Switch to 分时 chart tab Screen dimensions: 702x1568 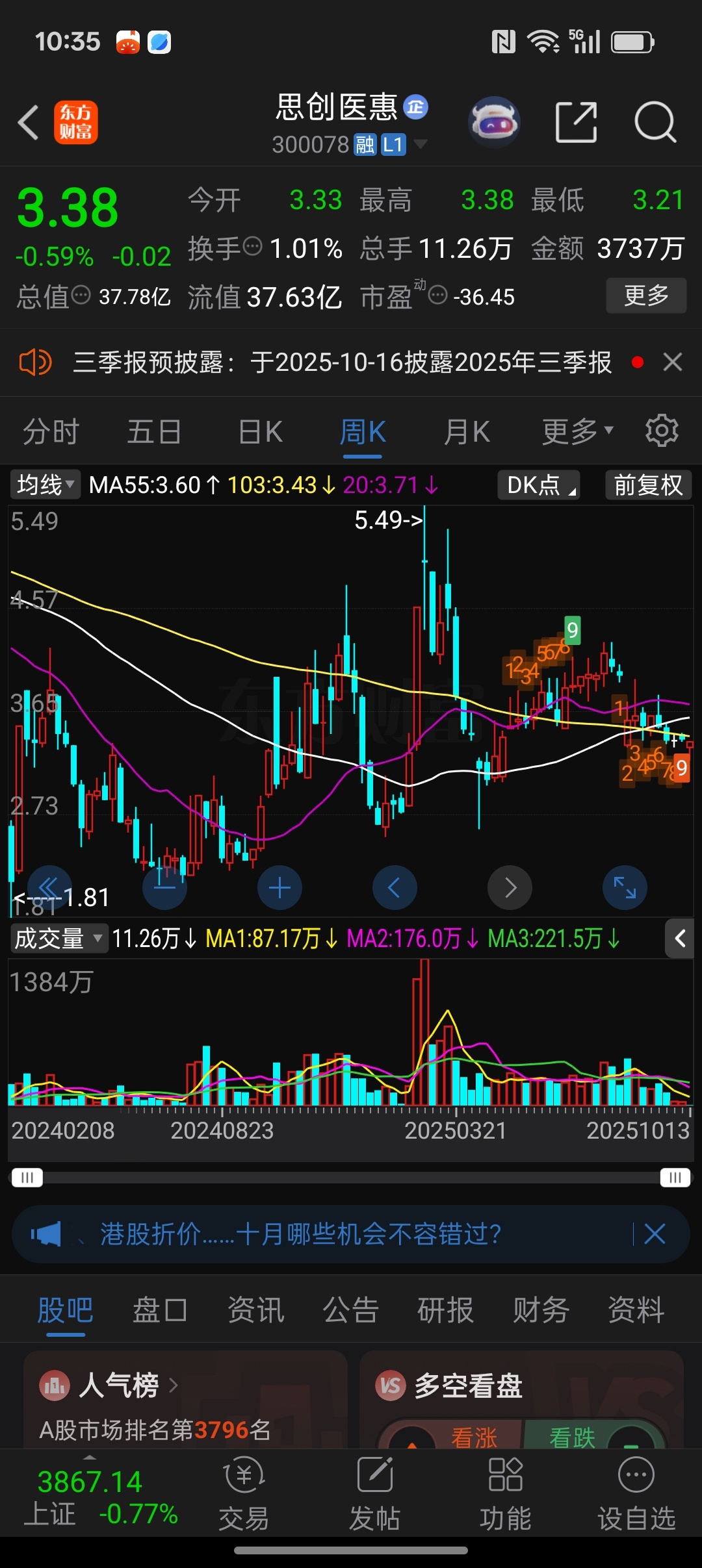click(x=51, y=432)
